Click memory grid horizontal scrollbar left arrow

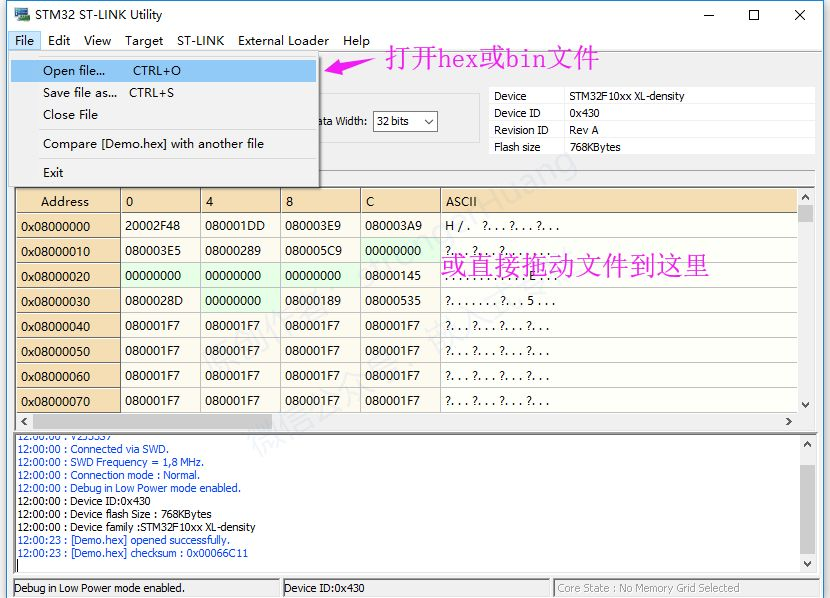24,421
